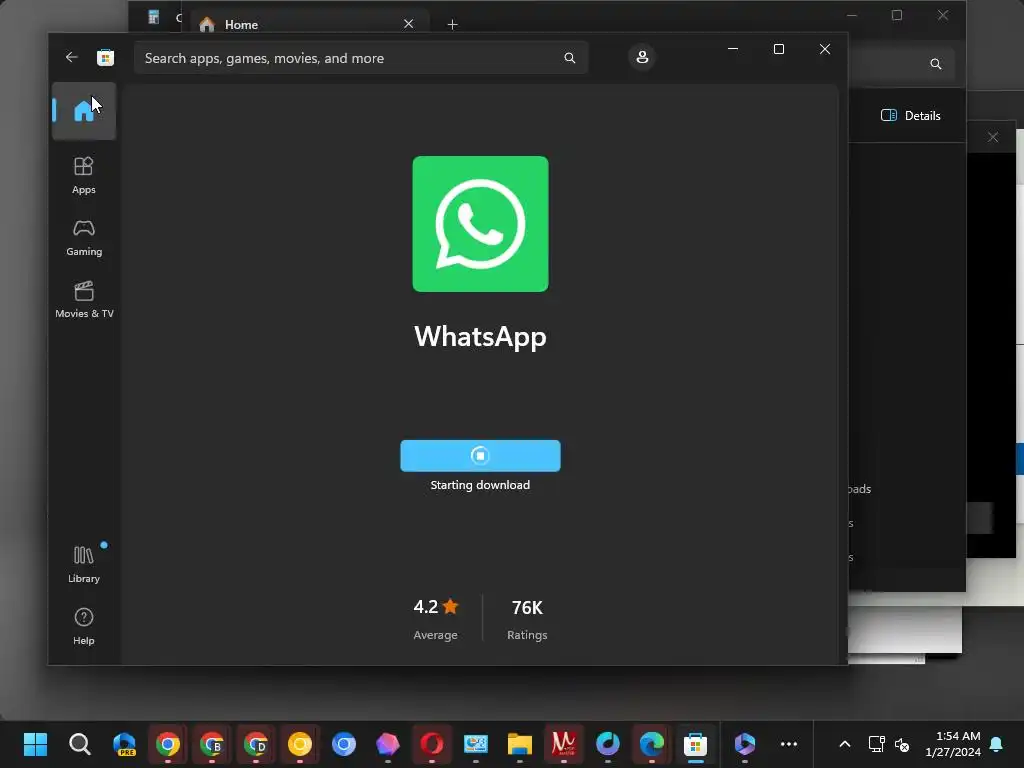Close the panel behind File Explorer
The height and width of the screenshot is (768, 1024).
[993, 137]
